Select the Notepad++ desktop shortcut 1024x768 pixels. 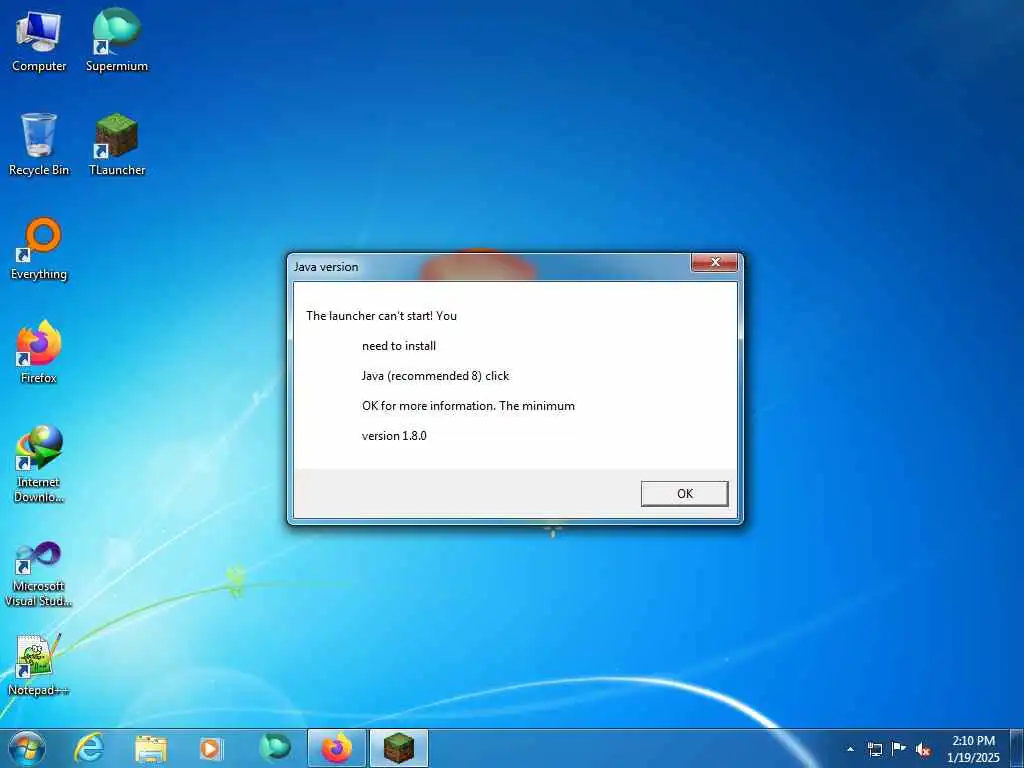pos(39,665)
